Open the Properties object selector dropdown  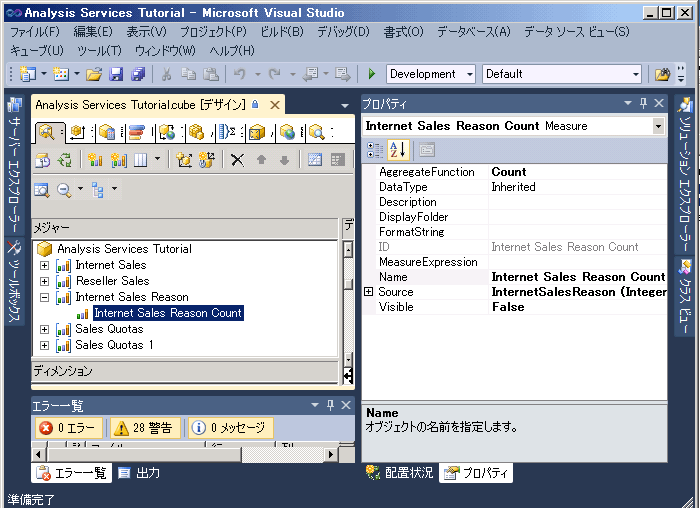658,126
